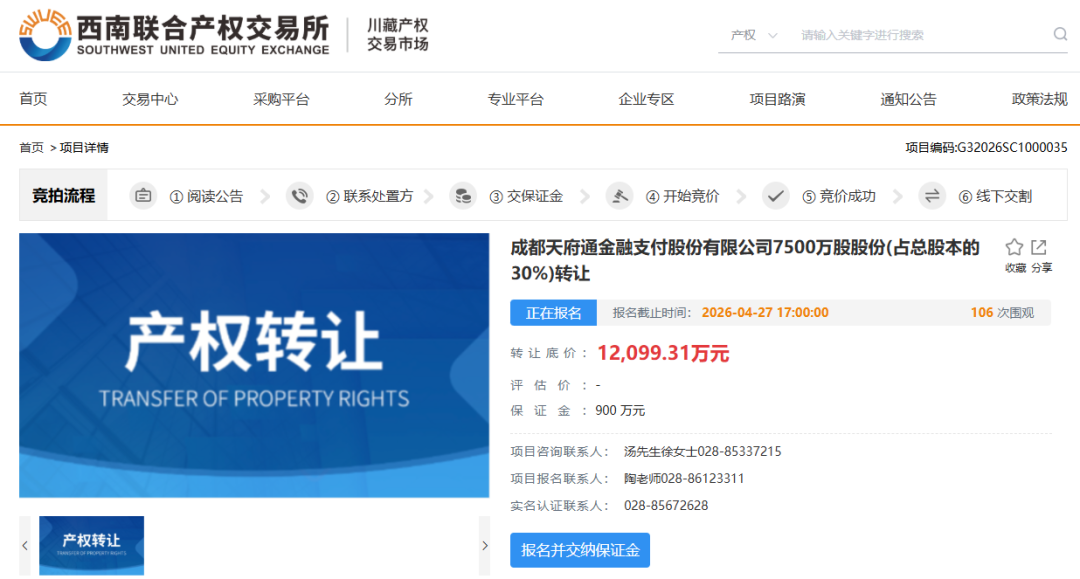Click the ⑥ 线下交割 step label

coord(995,196)
